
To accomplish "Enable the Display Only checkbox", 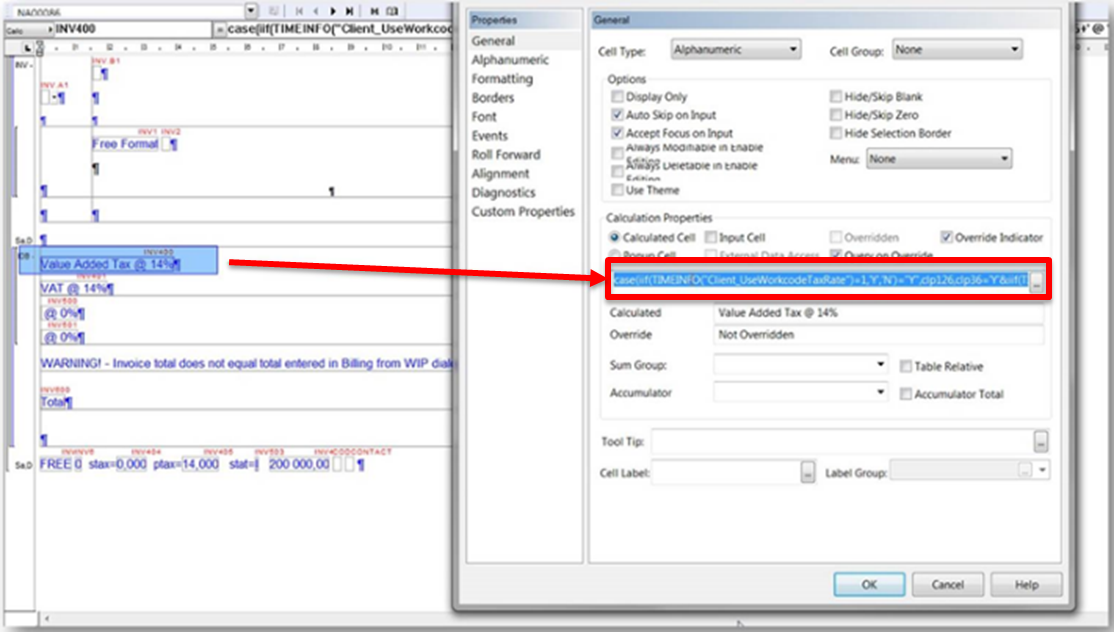I will click(x=617, y=97).
